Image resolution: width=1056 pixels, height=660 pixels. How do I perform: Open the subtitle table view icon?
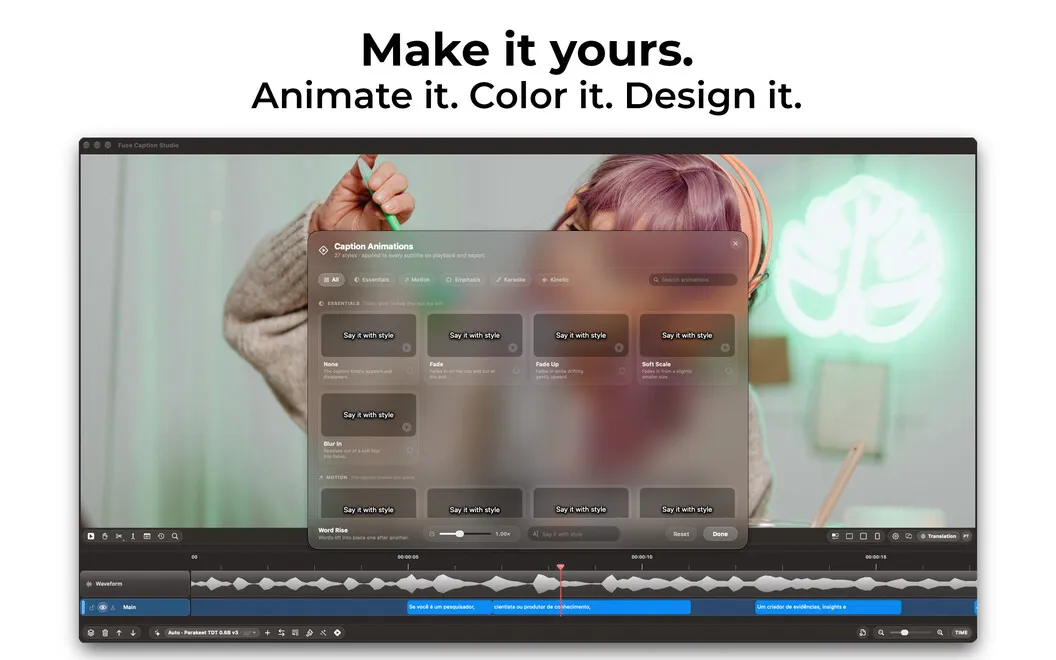(147, 536)
